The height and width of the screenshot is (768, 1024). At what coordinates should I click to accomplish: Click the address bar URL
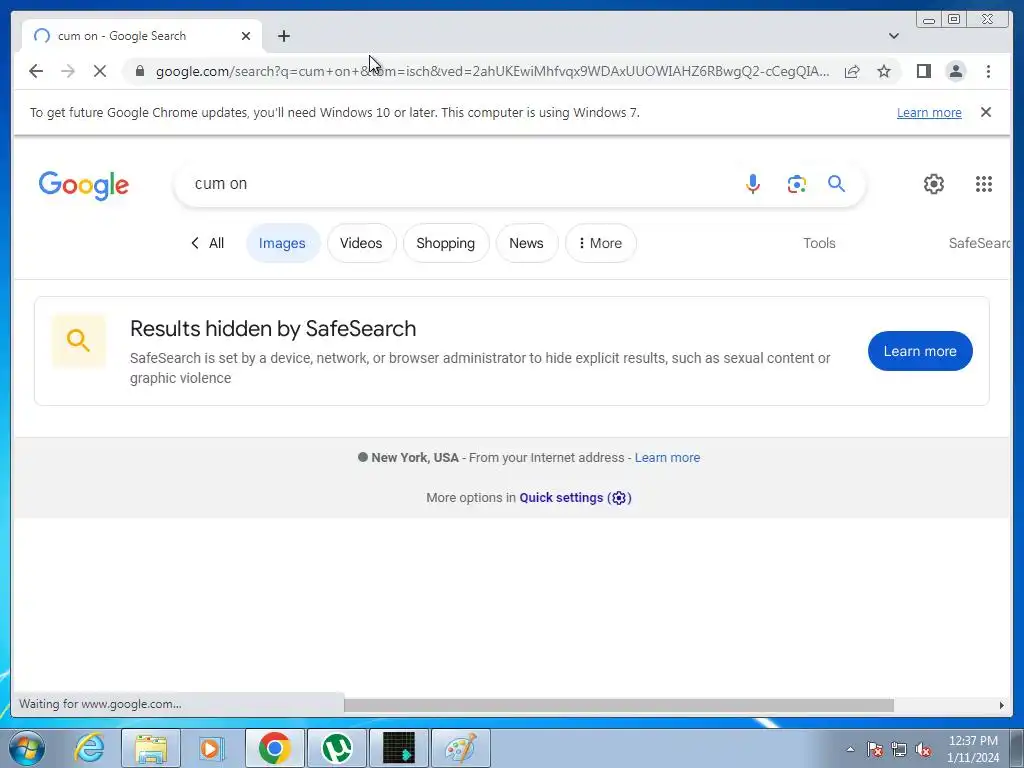[x=492, y=71]
